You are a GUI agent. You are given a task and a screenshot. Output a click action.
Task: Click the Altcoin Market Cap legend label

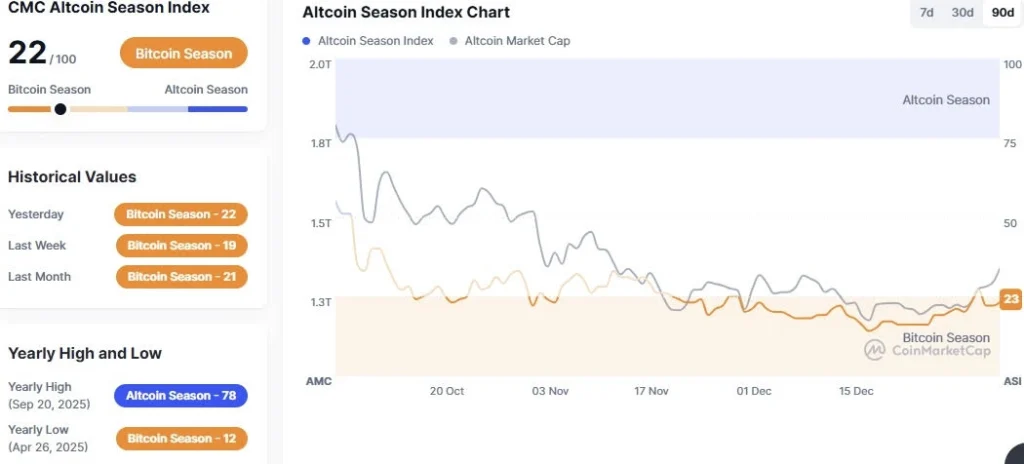518,41
